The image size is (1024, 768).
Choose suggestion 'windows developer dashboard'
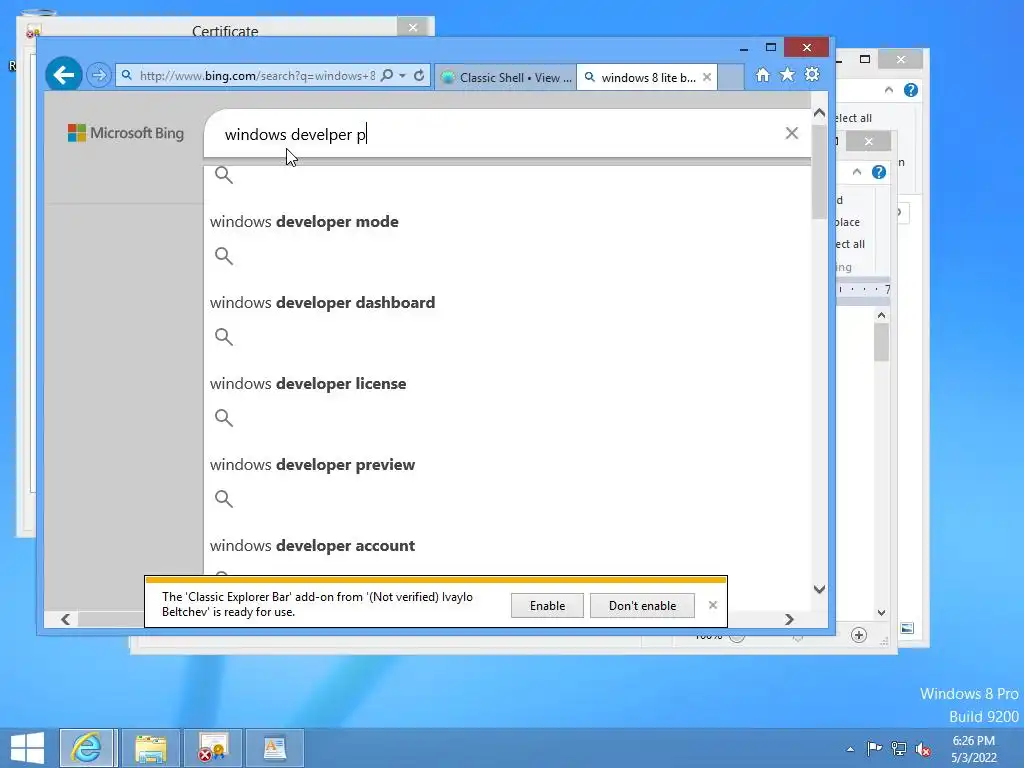(x=323, y=302)
